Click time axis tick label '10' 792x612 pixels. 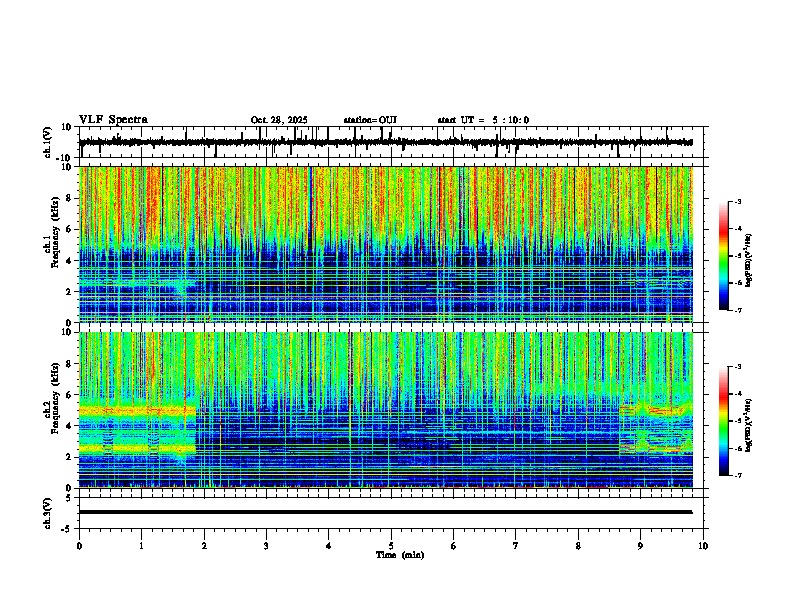[703, 546]
